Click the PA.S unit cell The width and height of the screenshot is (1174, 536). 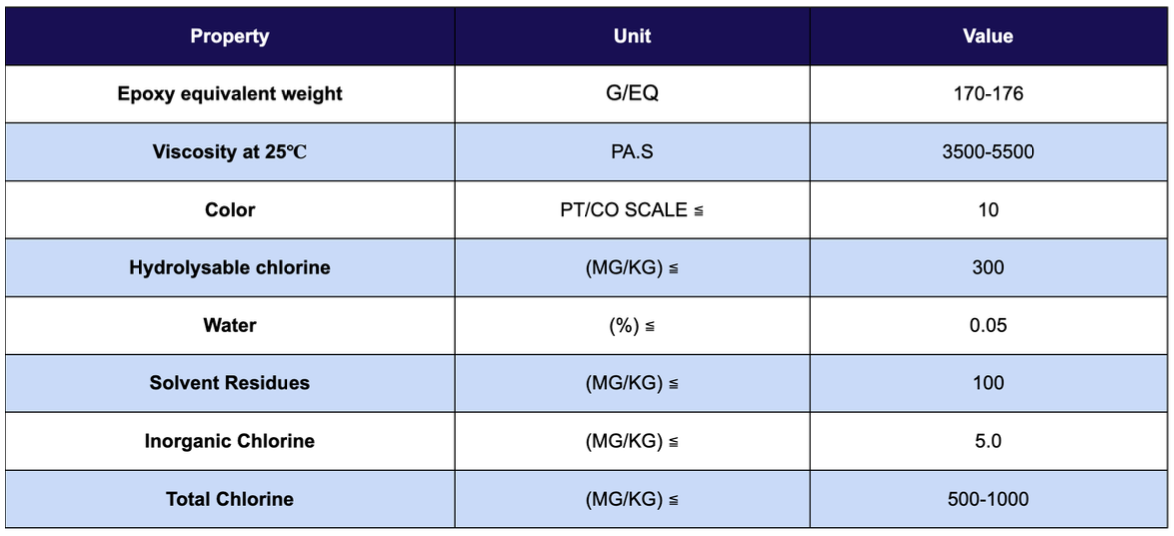pyautogui.click(x=632, y=152)
